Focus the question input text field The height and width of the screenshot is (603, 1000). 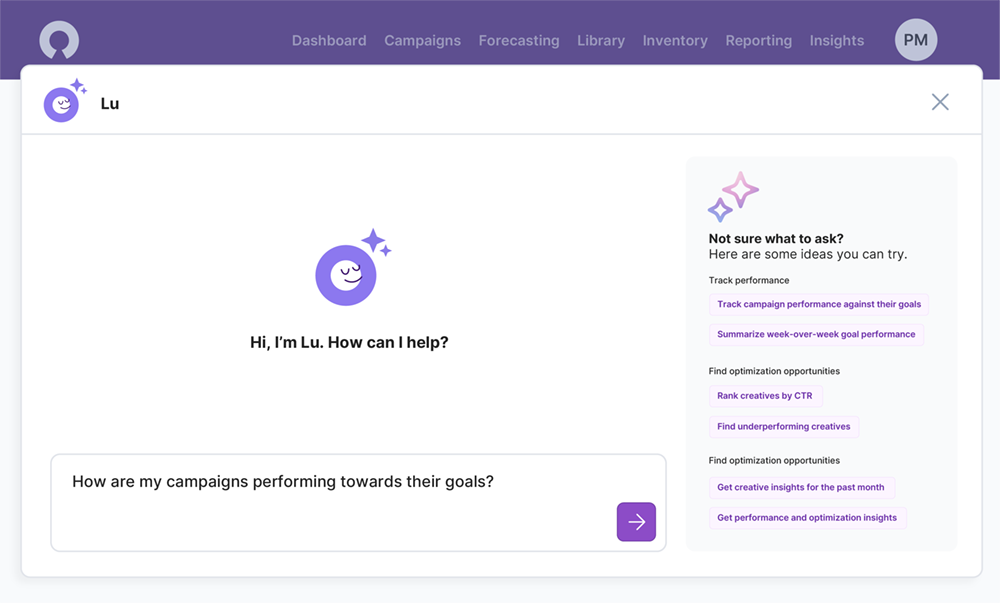(x=358, y=503)
